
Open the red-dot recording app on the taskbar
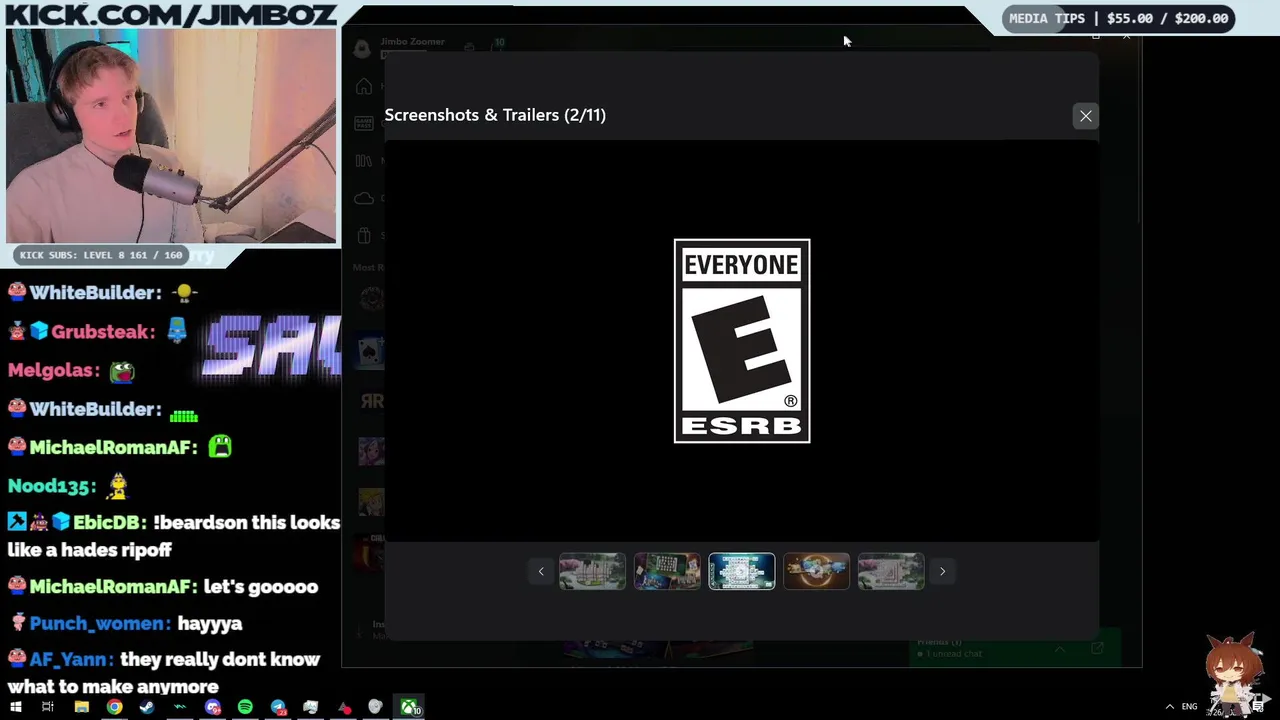344,708
